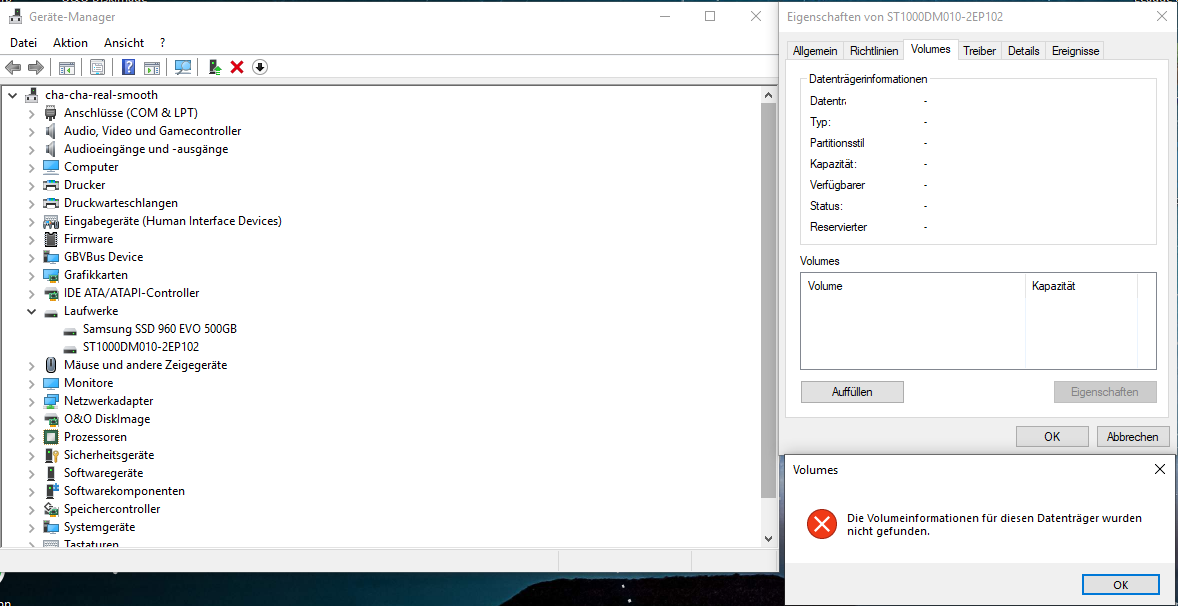
Task: Click the Samsung SSD 960 EVO drive icon
Action: [x=70, y=330]
